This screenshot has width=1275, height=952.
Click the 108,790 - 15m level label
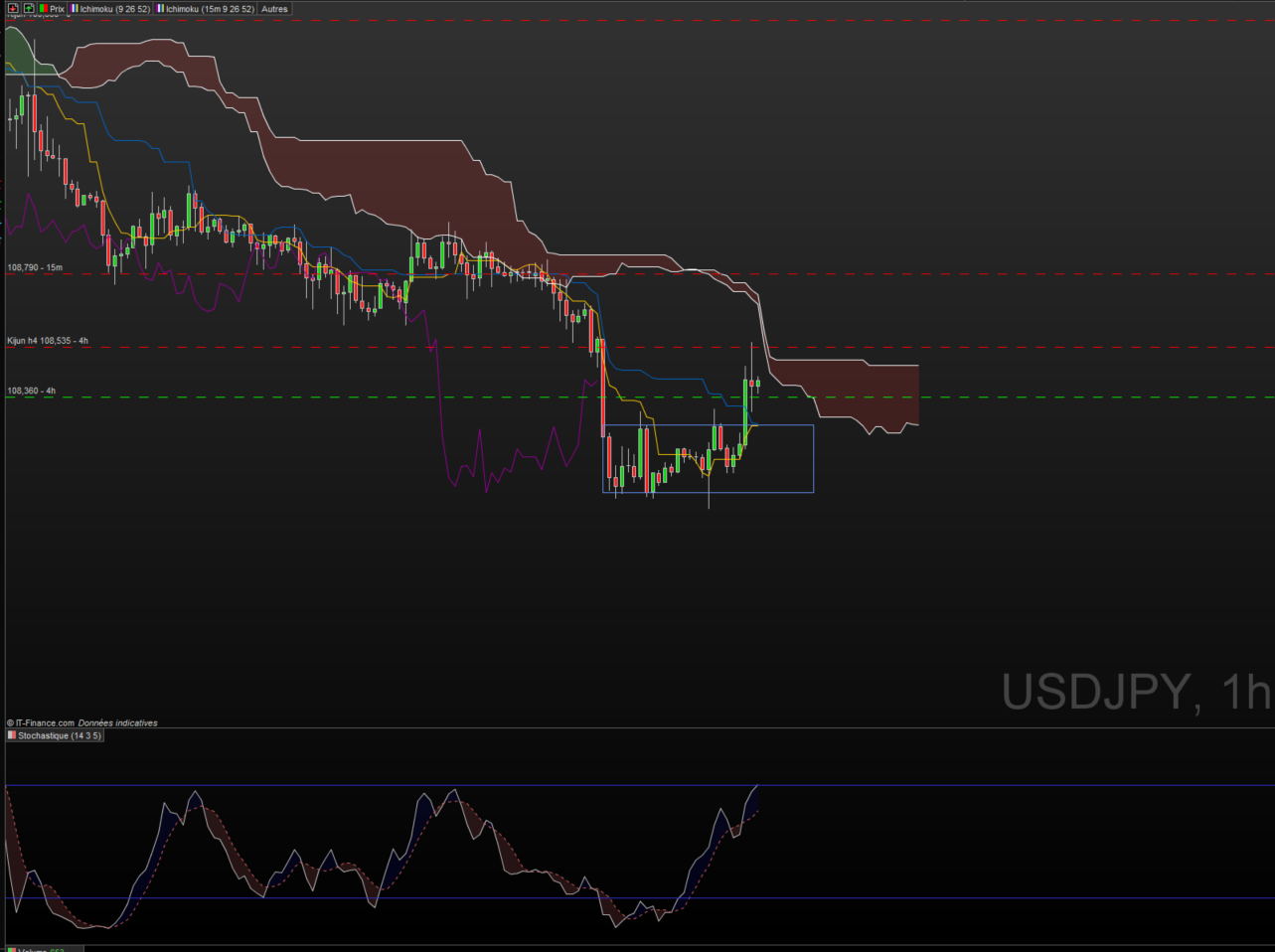(x=35, y=267)
